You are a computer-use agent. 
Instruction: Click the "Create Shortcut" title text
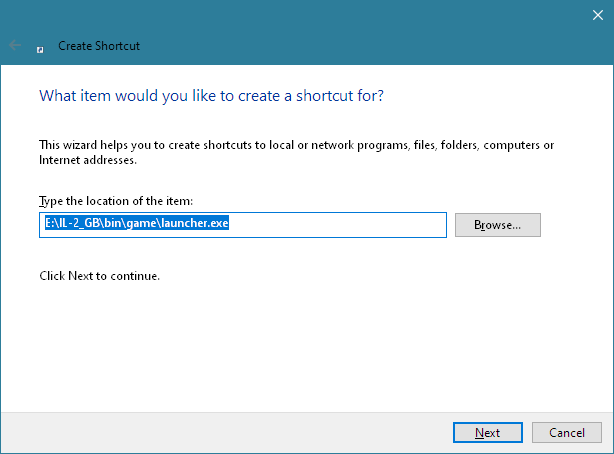[x=99, y=46]
